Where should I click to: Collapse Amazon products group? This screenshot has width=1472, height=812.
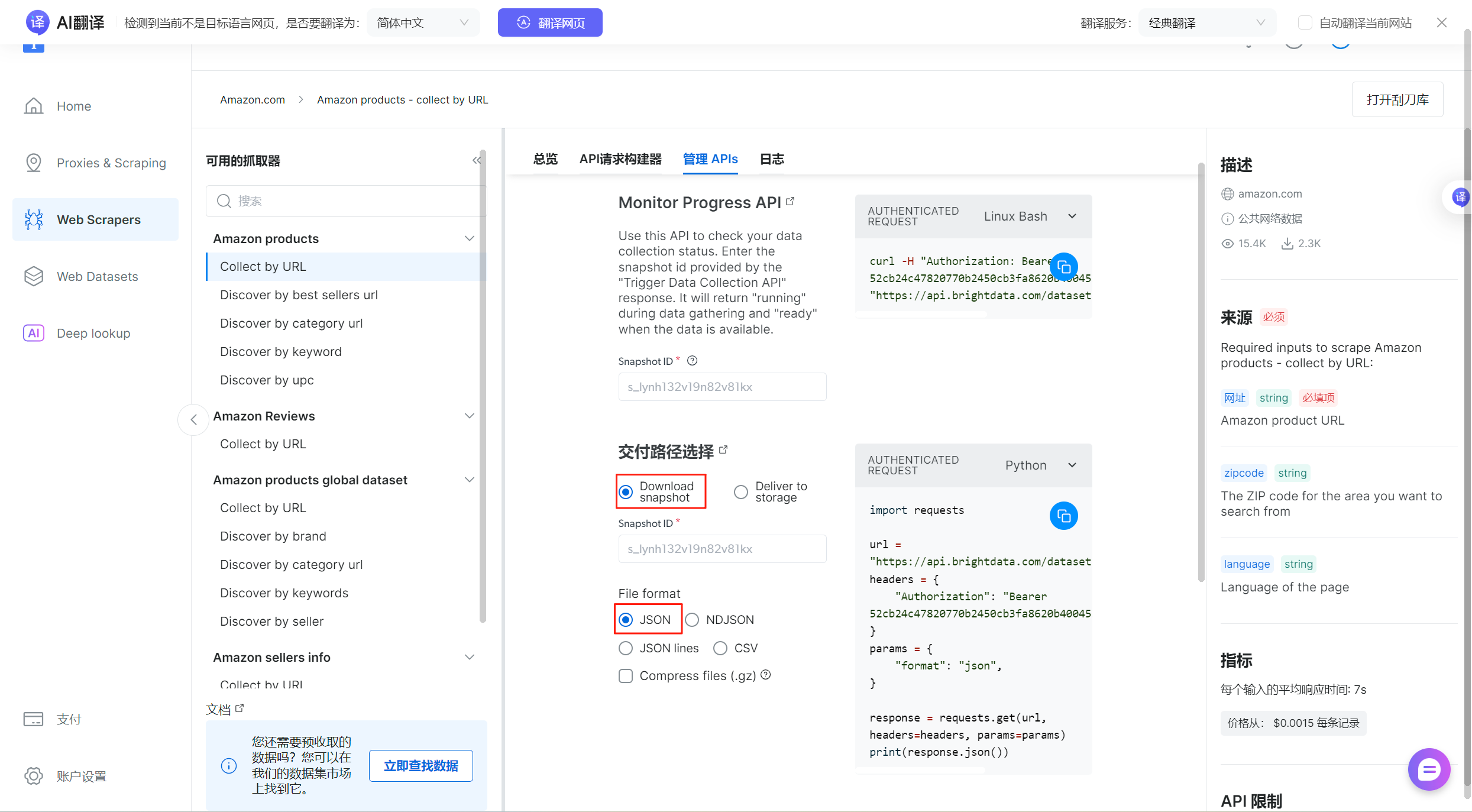[x=470, y=238]
